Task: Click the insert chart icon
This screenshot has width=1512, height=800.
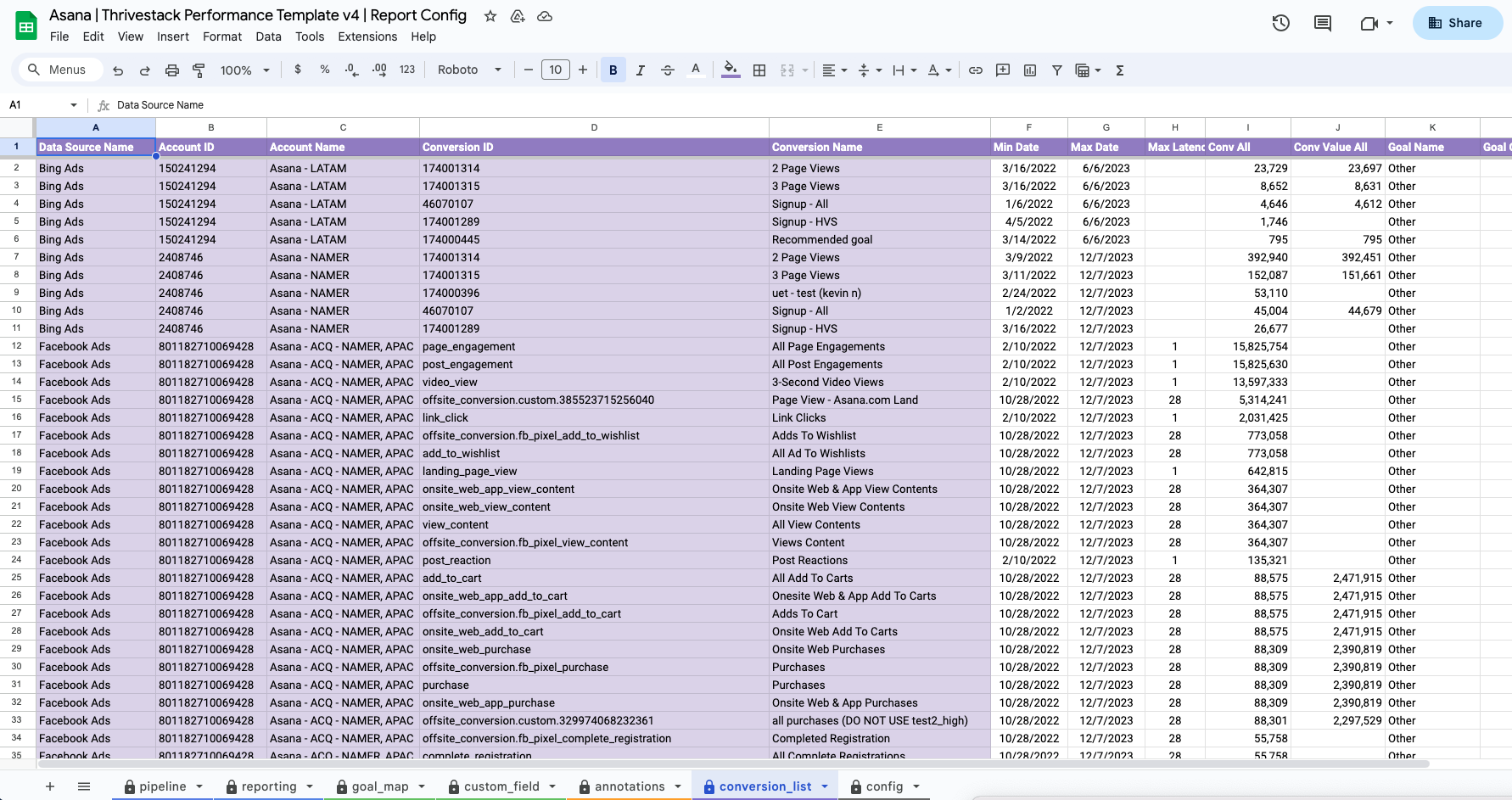Action: coord(1030,70)
